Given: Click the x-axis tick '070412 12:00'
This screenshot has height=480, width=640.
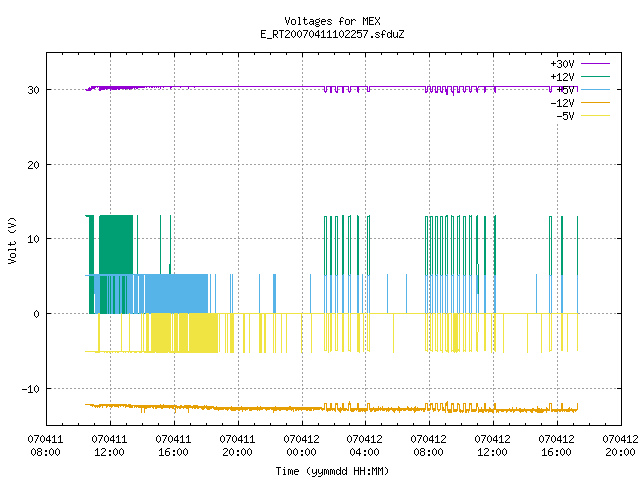Looking at the screenshot, I should [x=493, y=446].
